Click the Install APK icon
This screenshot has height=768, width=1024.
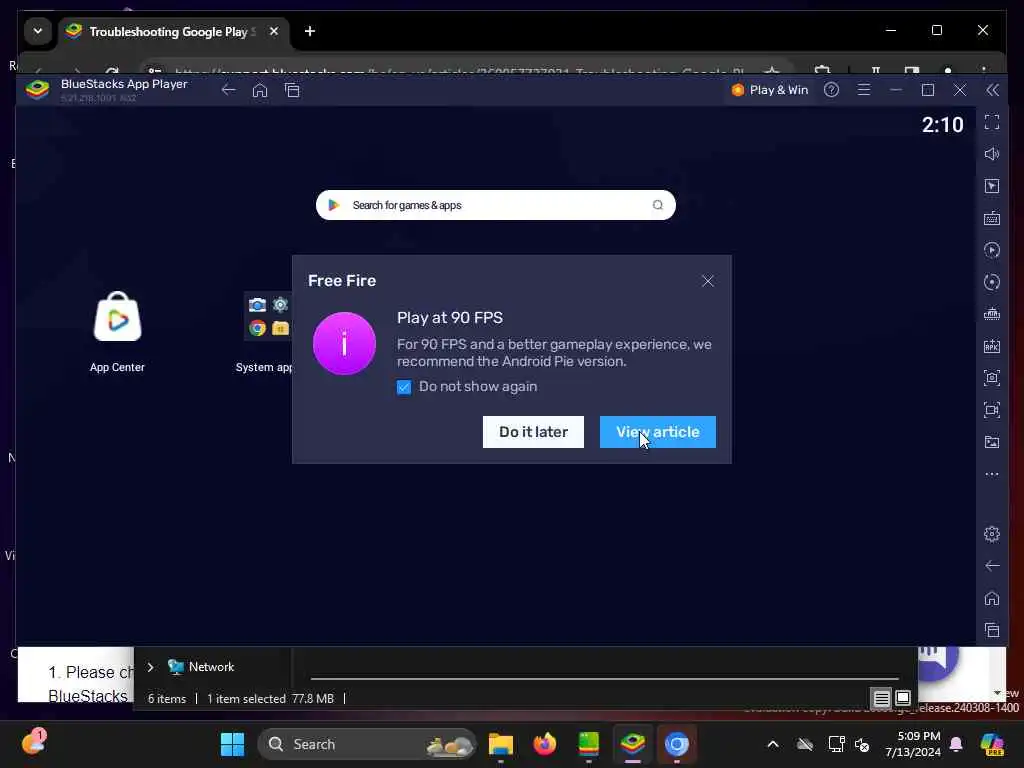(x=992, y=346)
